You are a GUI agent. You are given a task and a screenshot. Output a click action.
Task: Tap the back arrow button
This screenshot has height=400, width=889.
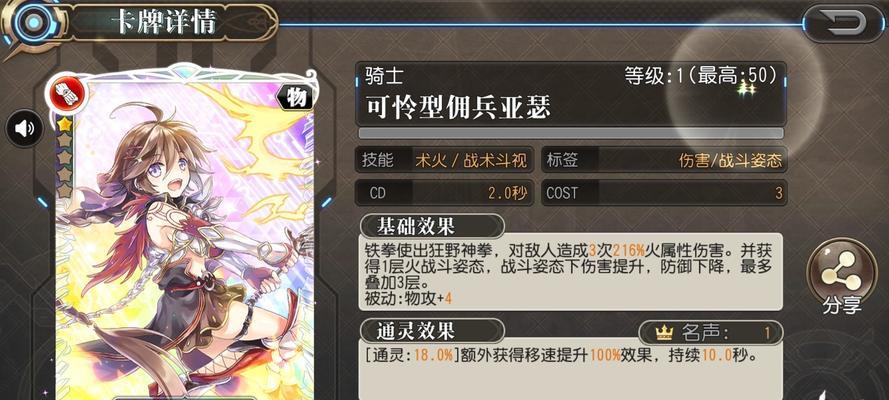point(843,23)
